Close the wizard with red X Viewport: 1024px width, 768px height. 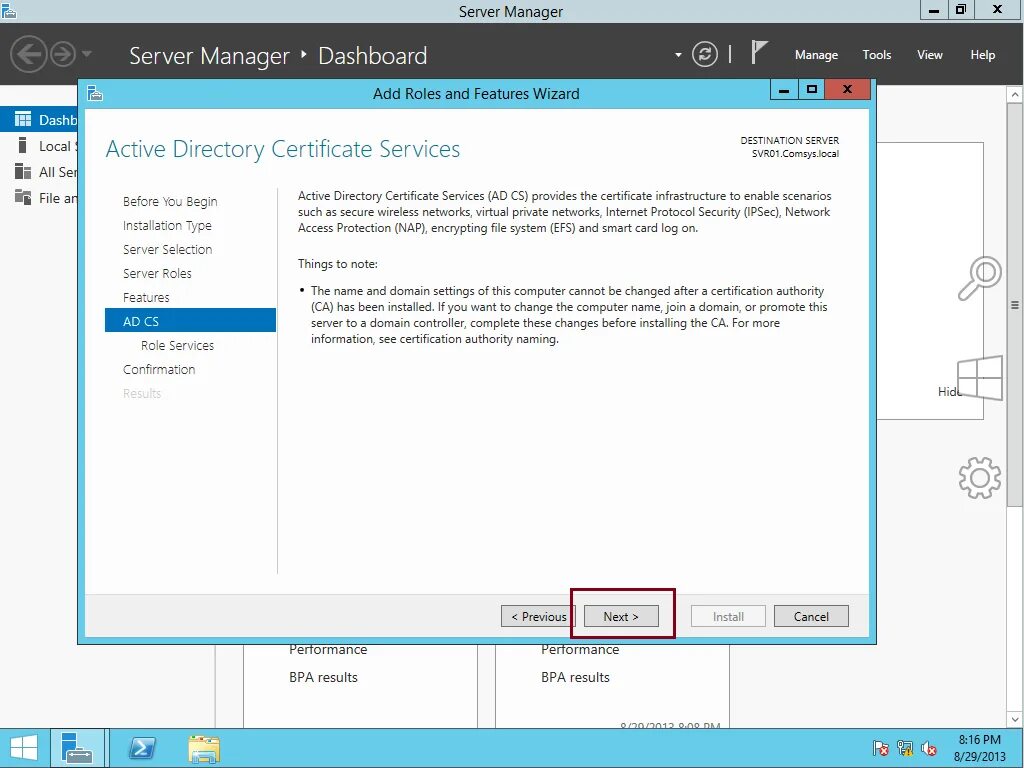pyautogui.click(x=847, y=89)
